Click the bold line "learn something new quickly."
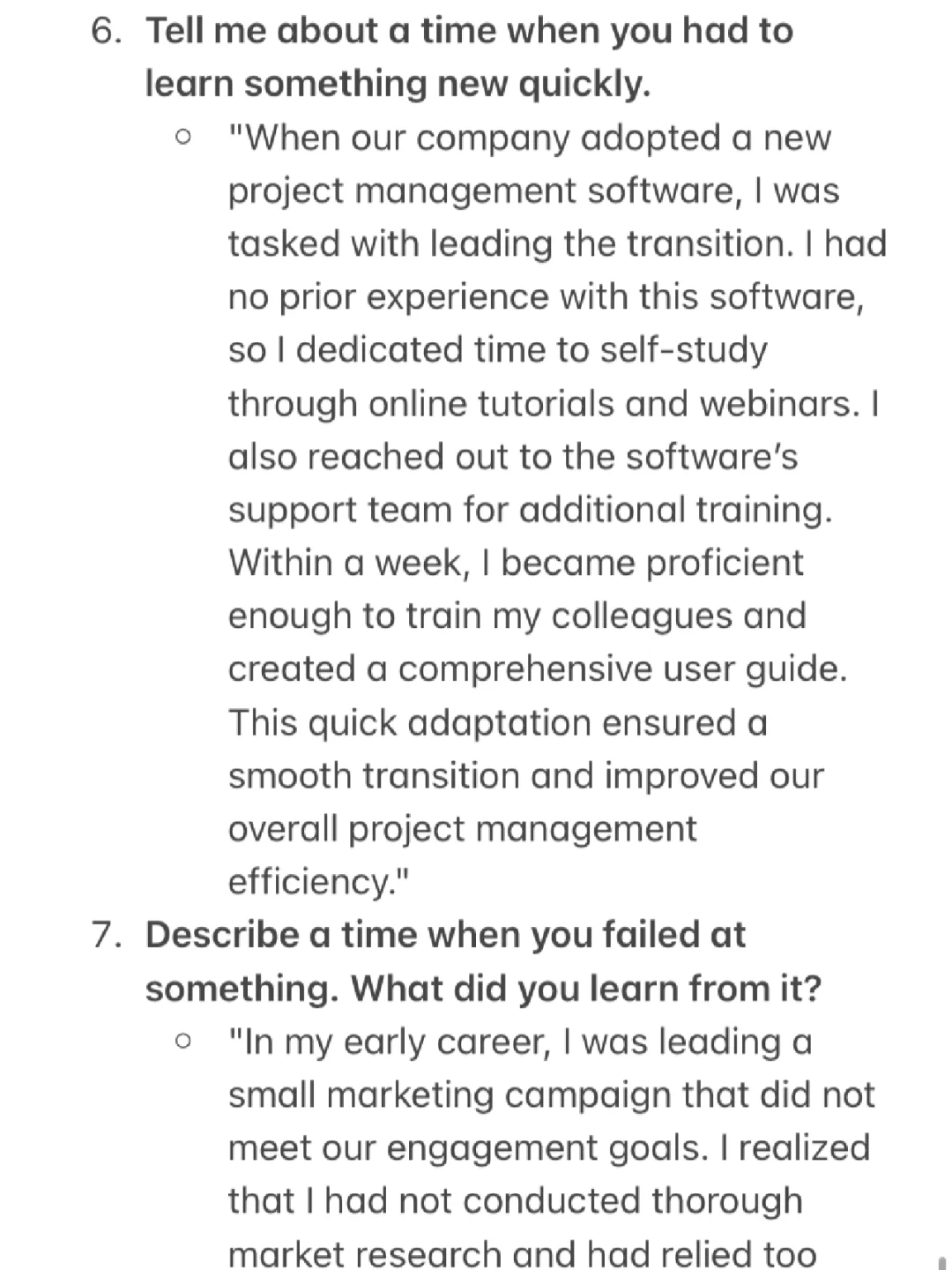 [398, 85]
